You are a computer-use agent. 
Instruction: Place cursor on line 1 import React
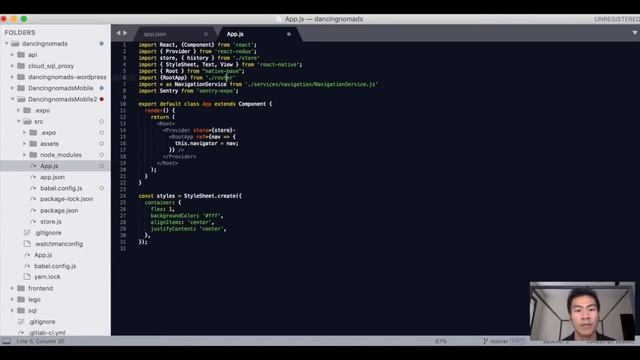coord(198,45)
